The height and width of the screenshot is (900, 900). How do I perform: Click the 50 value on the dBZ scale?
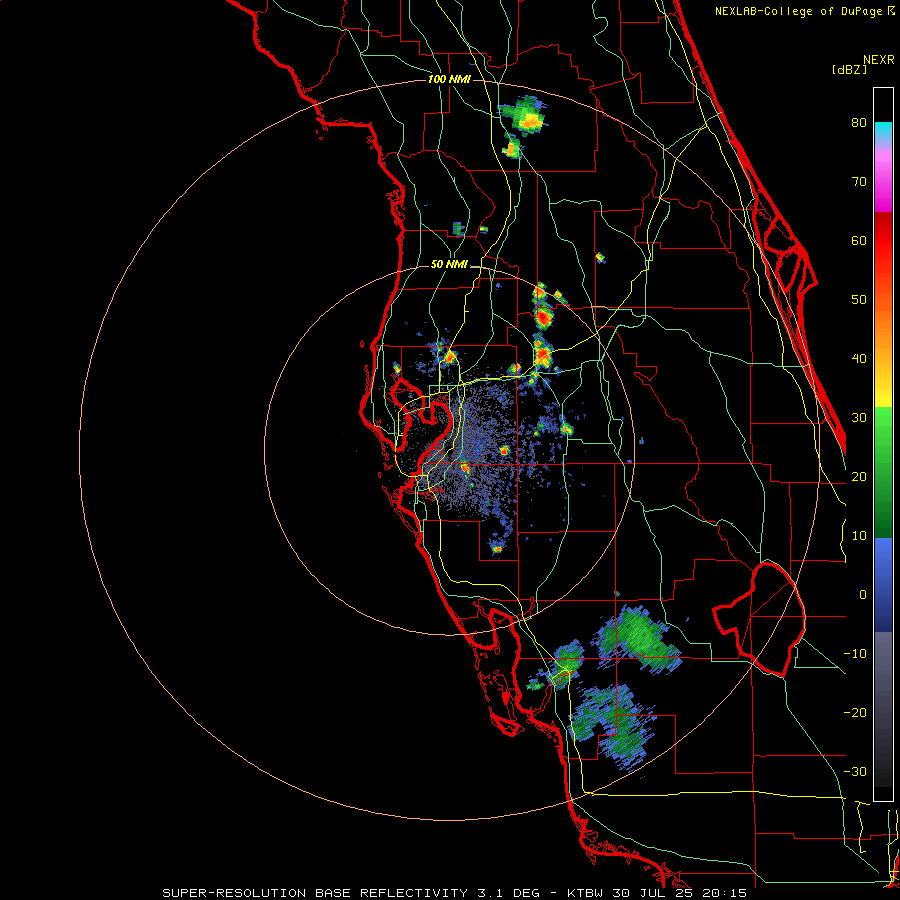coord(859,300)
